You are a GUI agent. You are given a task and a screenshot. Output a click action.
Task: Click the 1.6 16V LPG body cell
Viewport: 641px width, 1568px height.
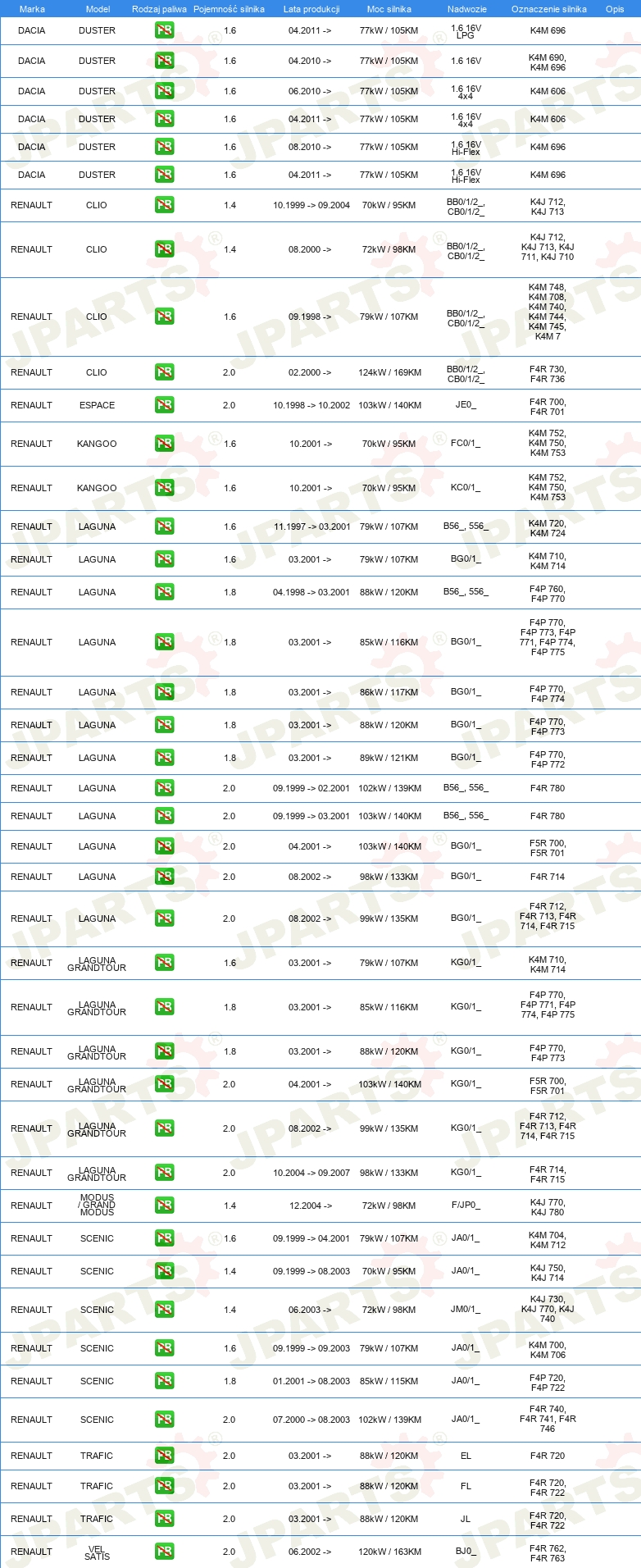click(x=466, y=31)
